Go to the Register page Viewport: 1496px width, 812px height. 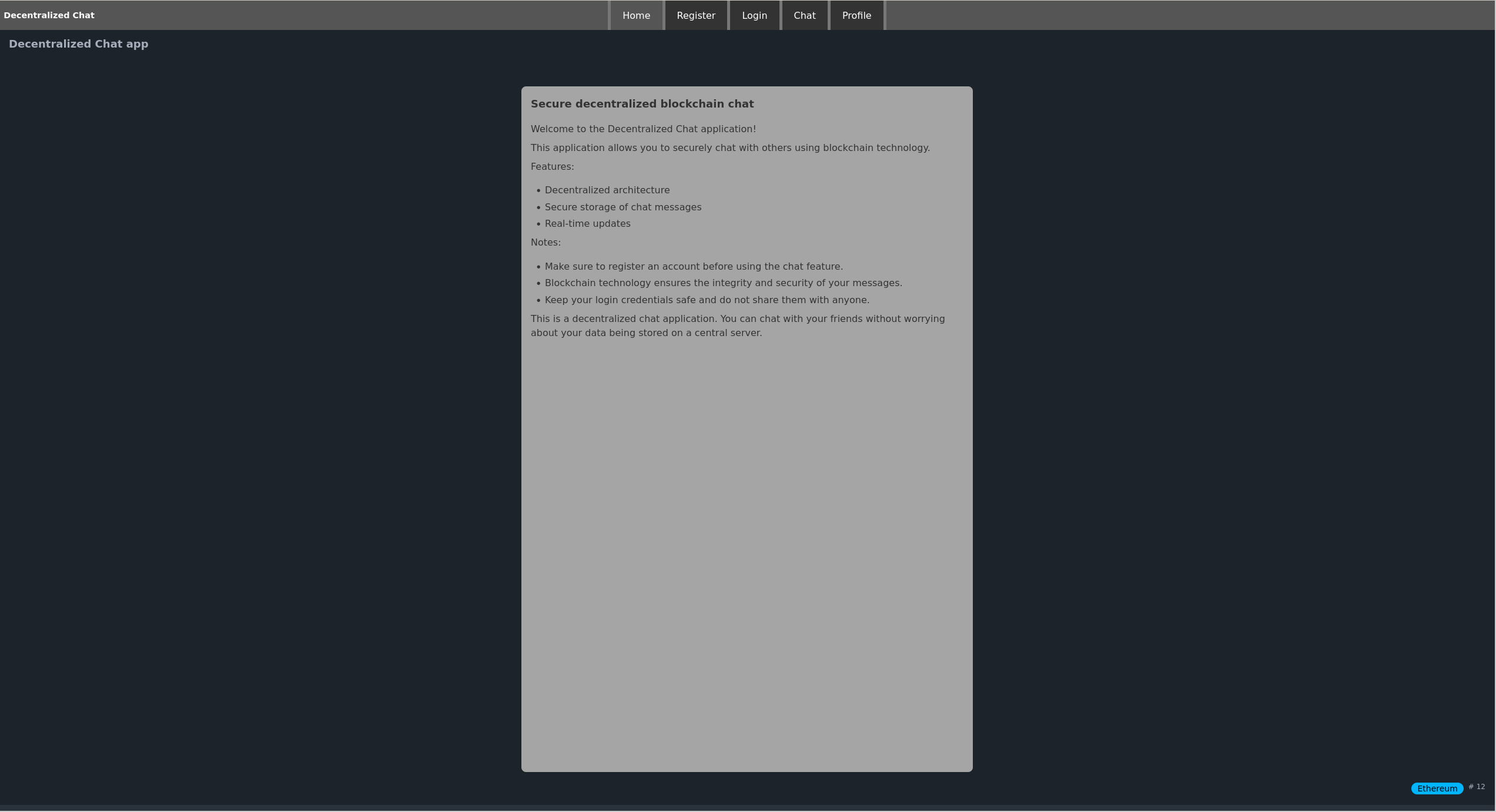coord(695,15)
